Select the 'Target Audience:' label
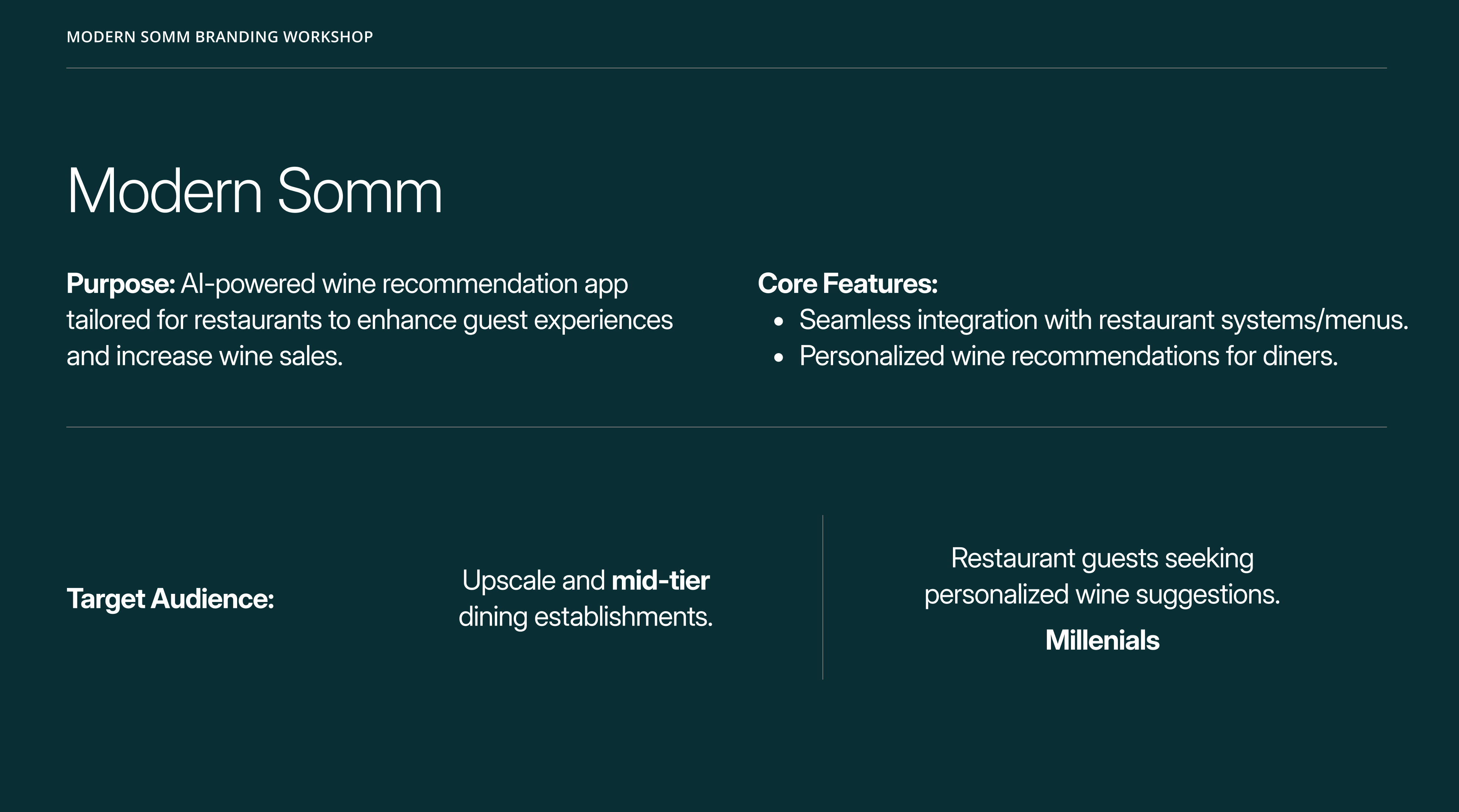The width and height of the screenshot is (1459, 812). 170,599
